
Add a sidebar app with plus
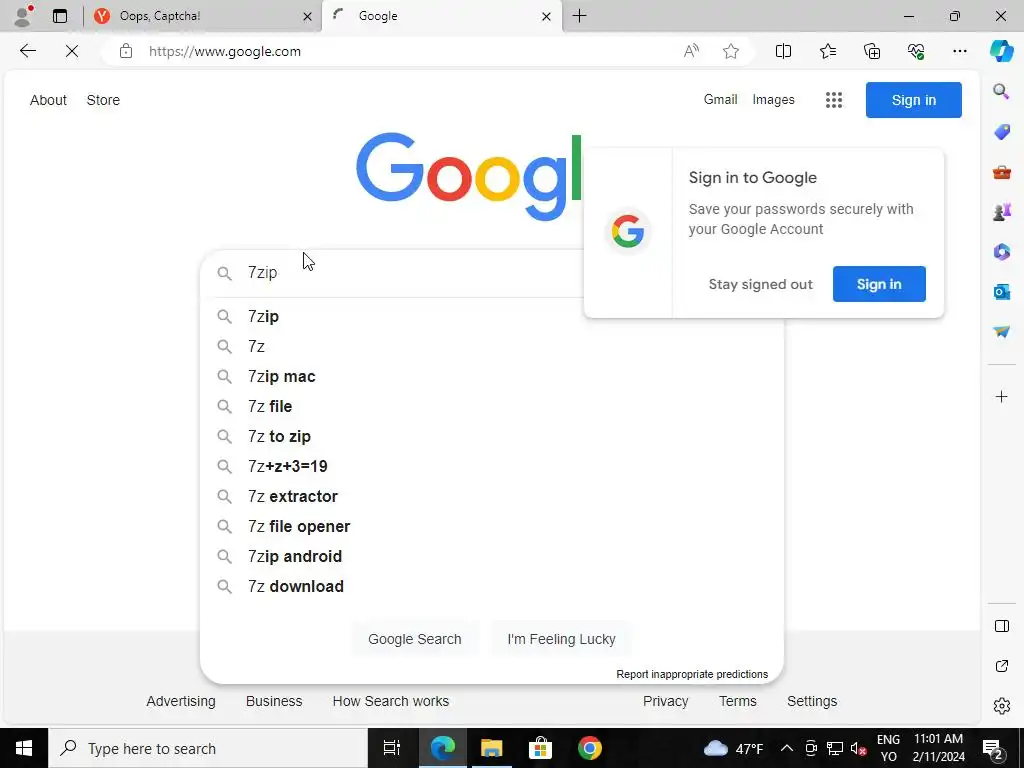[1001, 396]
